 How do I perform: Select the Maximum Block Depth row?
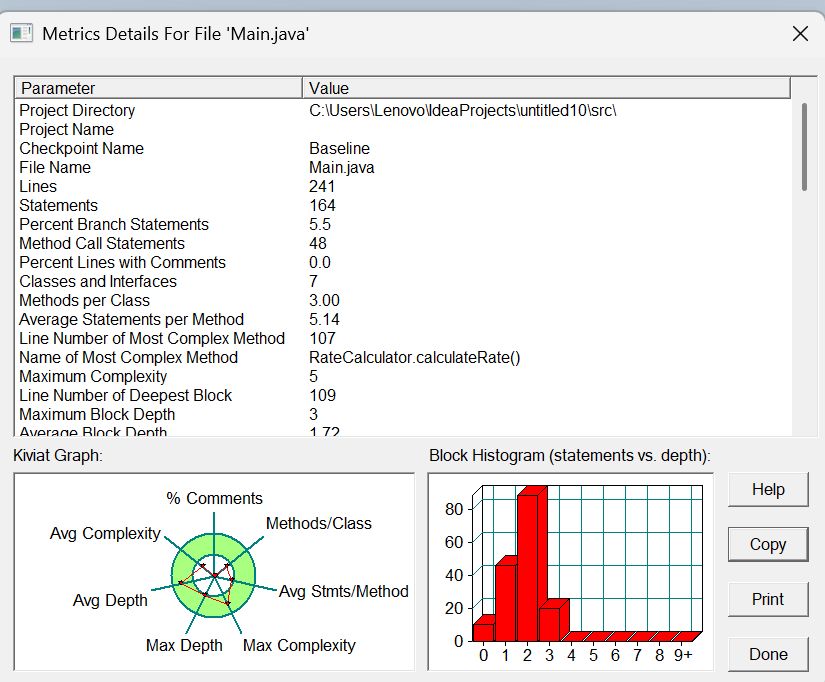(403, 414)
